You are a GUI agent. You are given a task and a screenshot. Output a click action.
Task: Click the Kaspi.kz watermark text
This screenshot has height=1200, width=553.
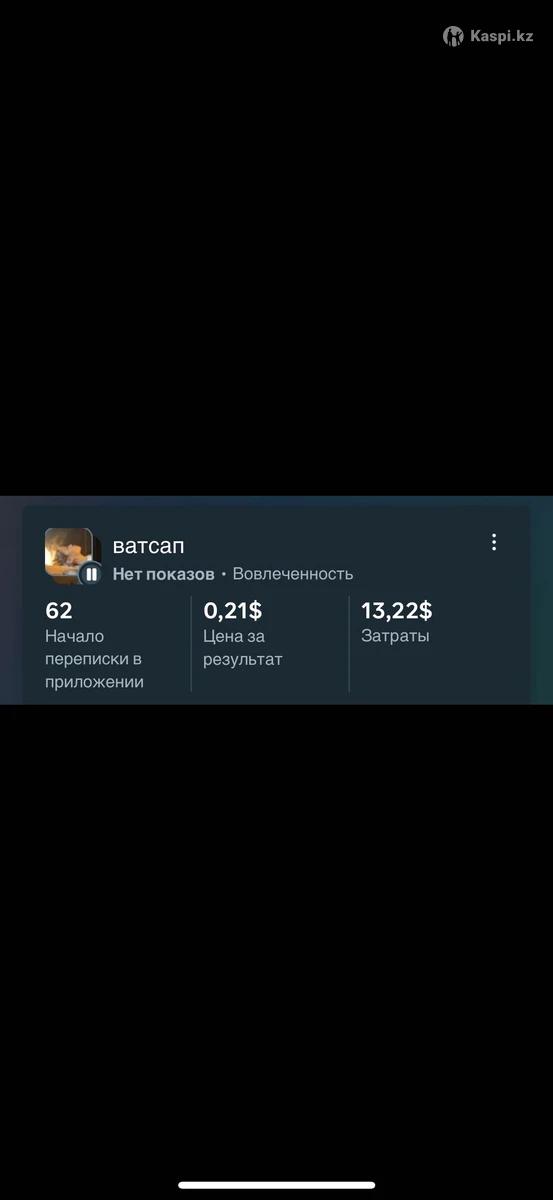click(502, 36)
